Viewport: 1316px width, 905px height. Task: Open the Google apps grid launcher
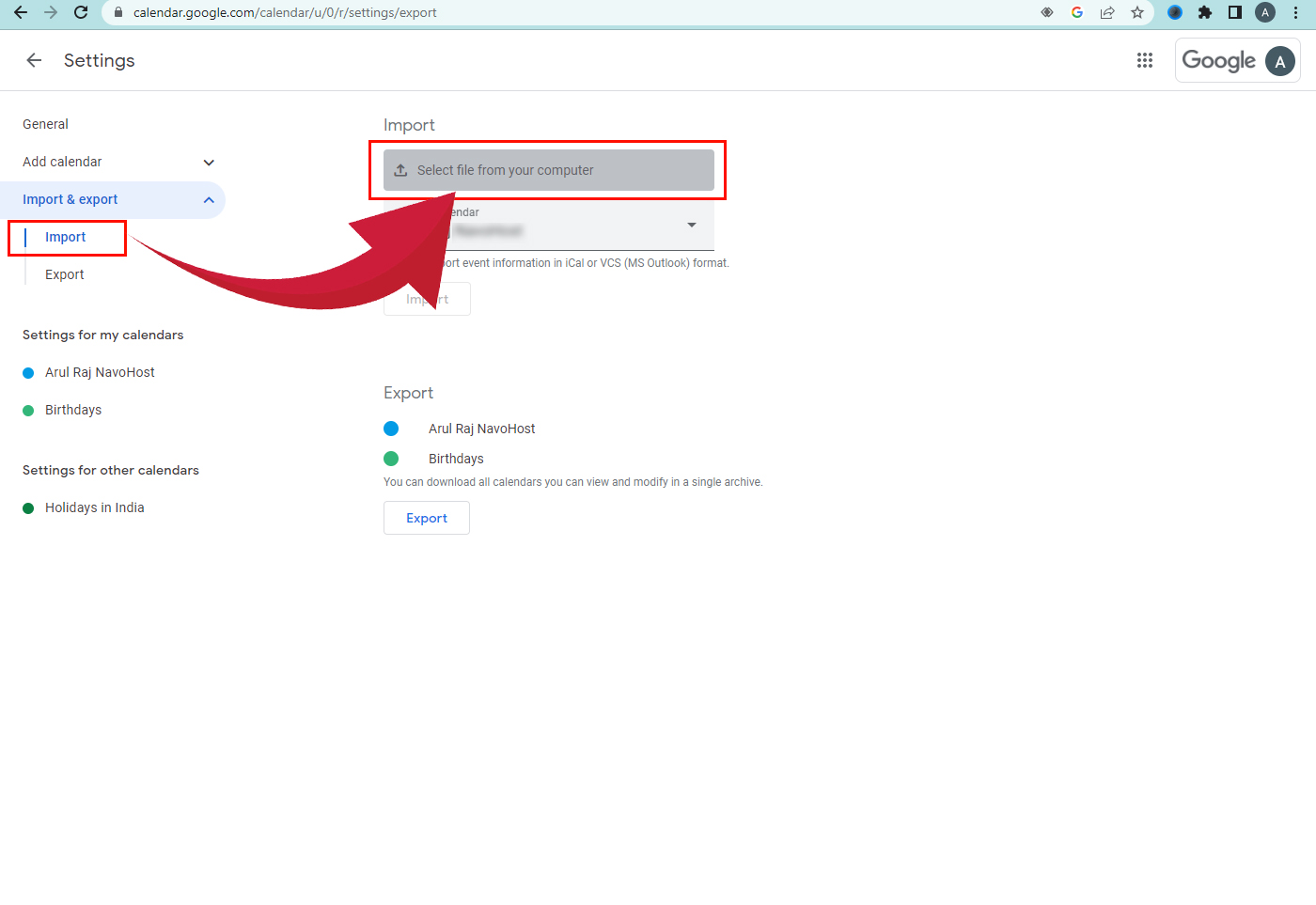pyautogui.click(x=1145, y=59)
